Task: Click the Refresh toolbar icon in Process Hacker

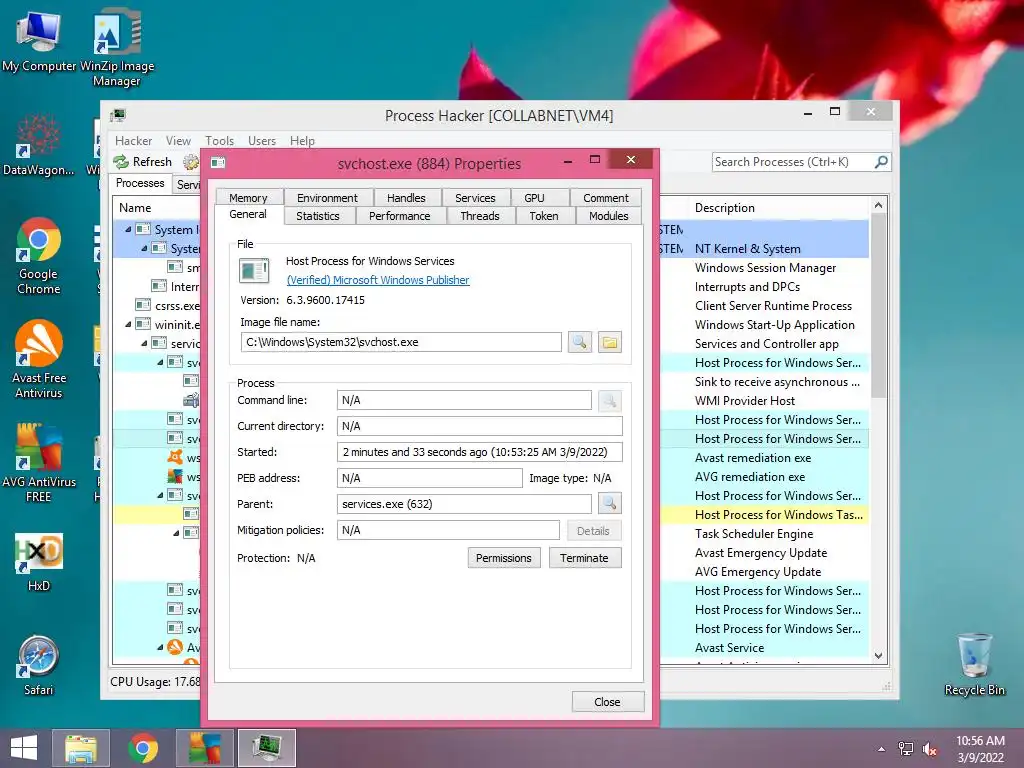Action: (x=121, y=161)
